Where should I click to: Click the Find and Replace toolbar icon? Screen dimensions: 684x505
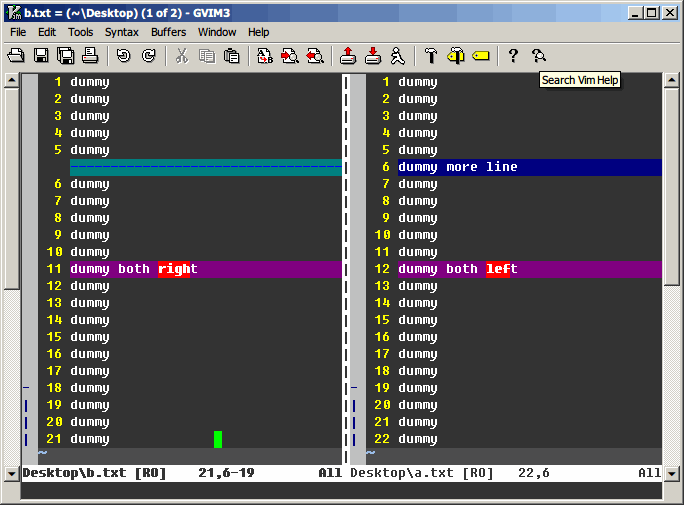pos(265,56)
